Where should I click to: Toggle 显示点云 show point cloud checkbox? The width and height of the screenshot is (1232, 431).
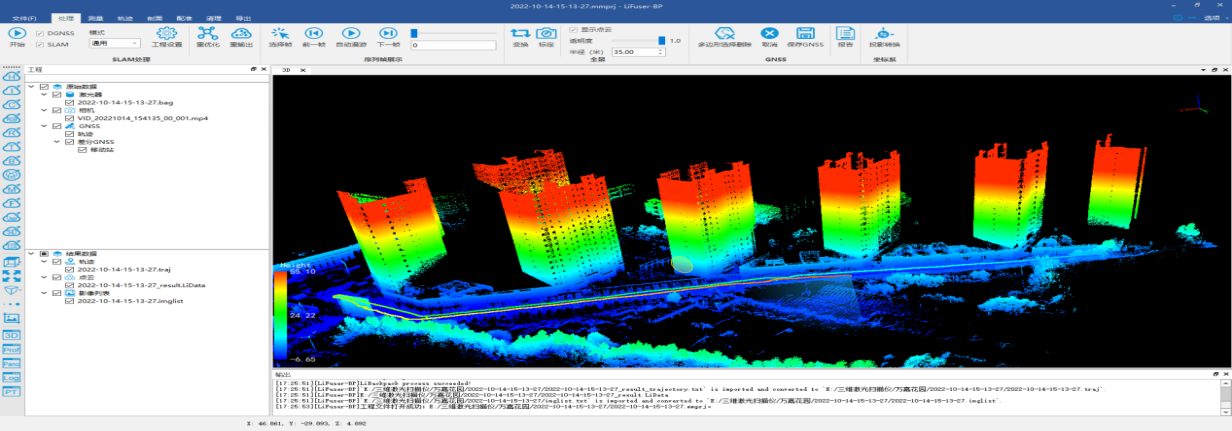(572, 30)
